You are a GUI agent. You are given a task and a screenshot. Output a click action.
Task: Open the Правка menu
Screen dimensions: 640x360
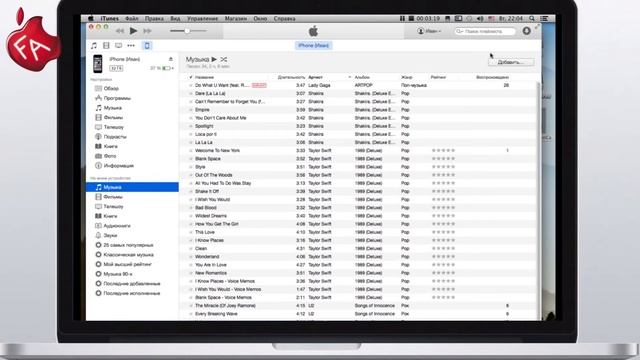[154, 19]
